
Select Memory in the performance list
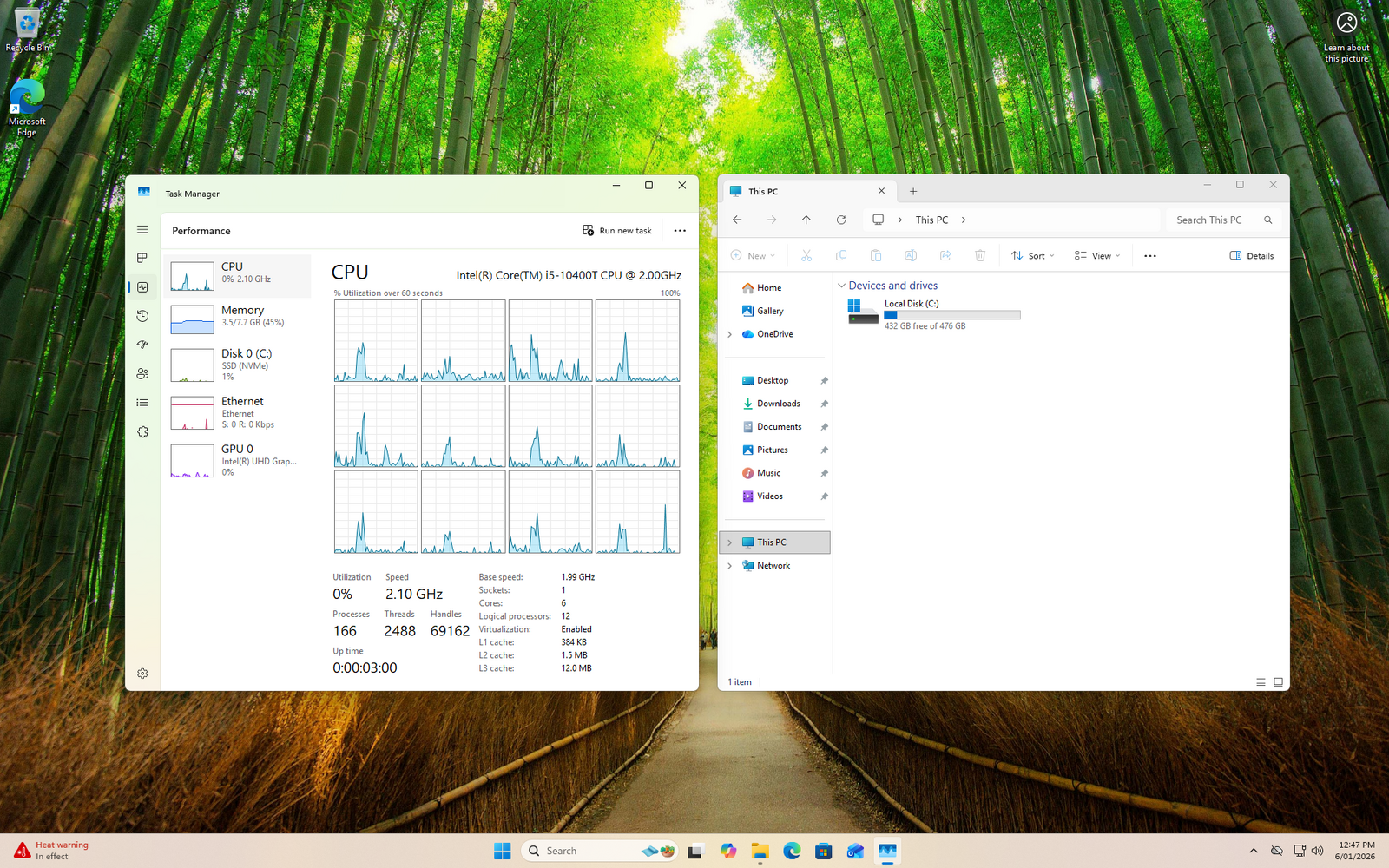pyautogui.click(x=237, y=319)
